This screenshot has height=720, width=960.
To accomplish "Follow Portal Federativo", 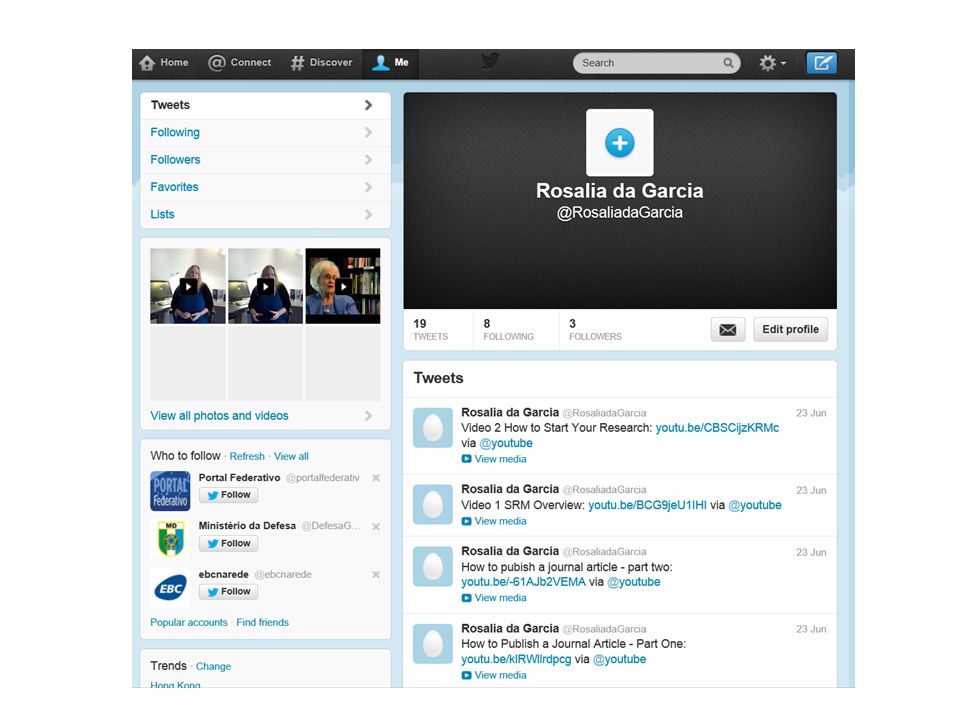I will pos(228,495).
